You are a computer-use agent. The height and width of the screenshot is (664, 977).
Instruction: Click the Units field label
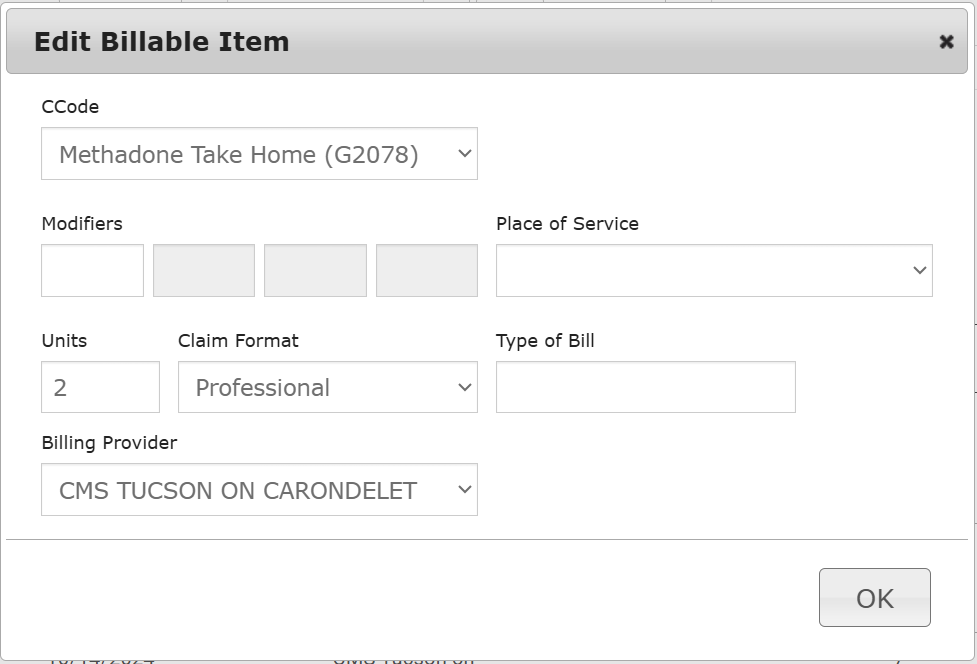click(64, 341)
